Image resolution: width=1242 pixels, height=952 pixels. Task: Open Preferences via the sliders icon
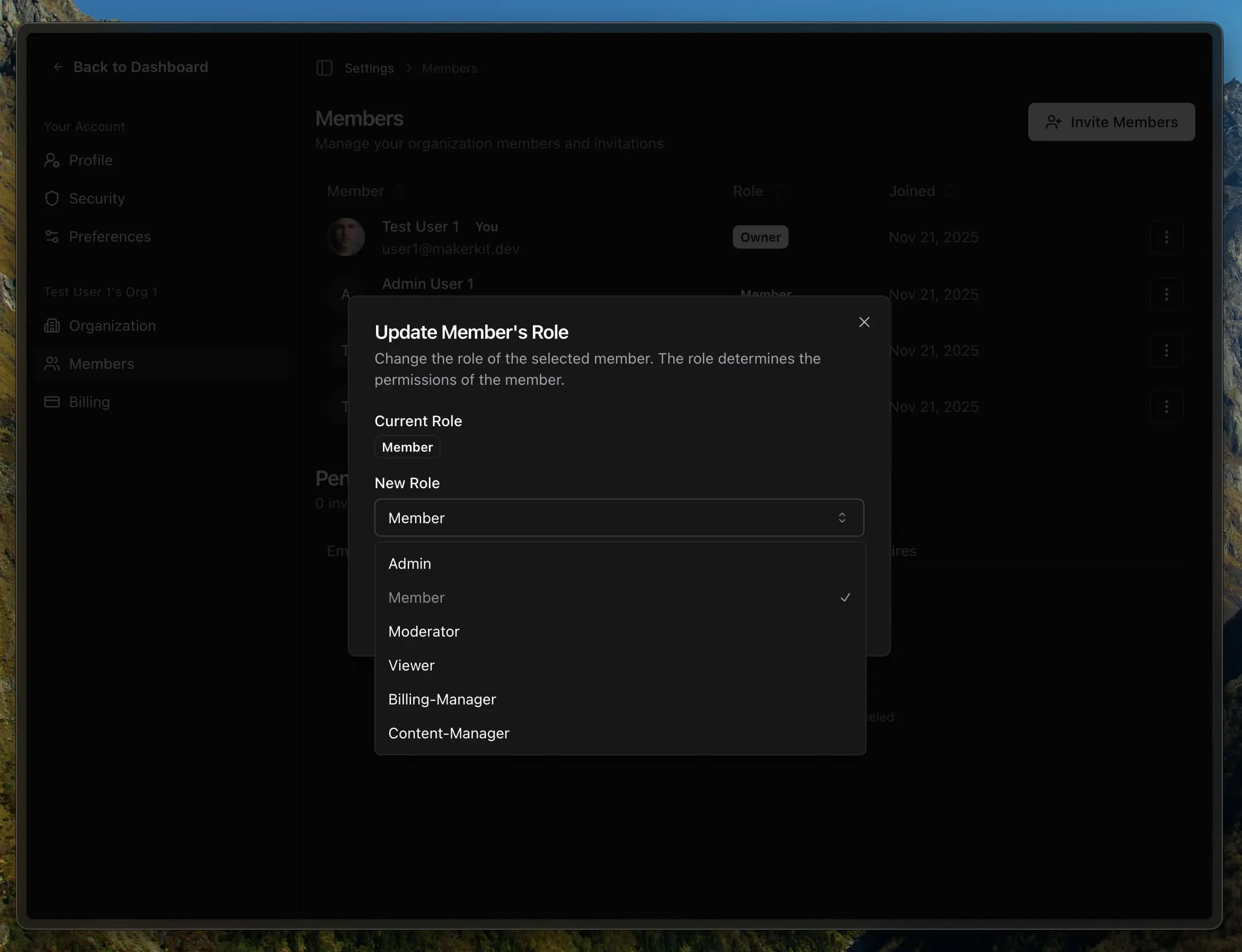click(51, 236)
